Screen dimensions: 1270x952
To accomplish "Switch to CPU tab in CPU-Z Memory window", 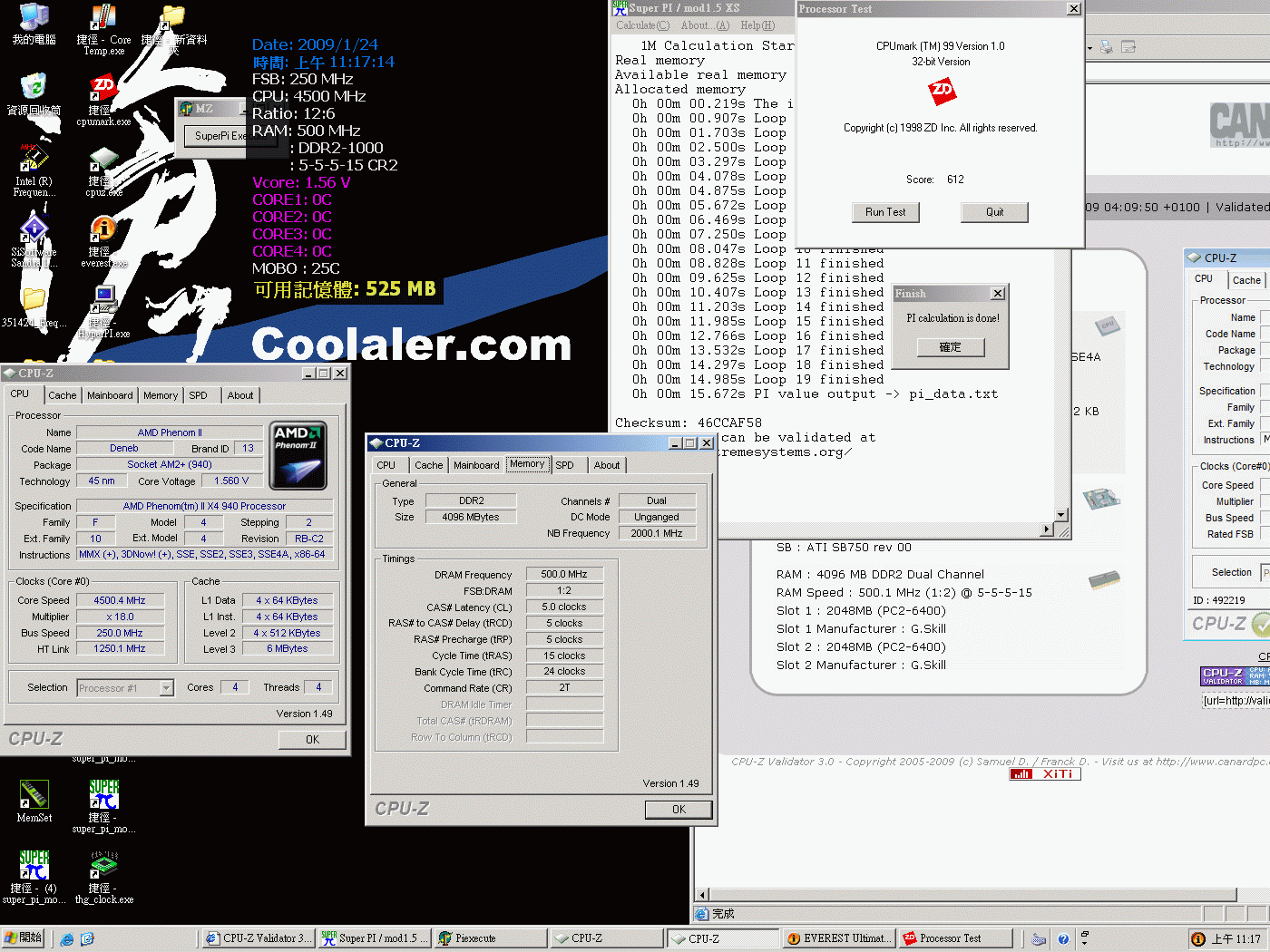I will pyautogui.click(x=386, y=465).
